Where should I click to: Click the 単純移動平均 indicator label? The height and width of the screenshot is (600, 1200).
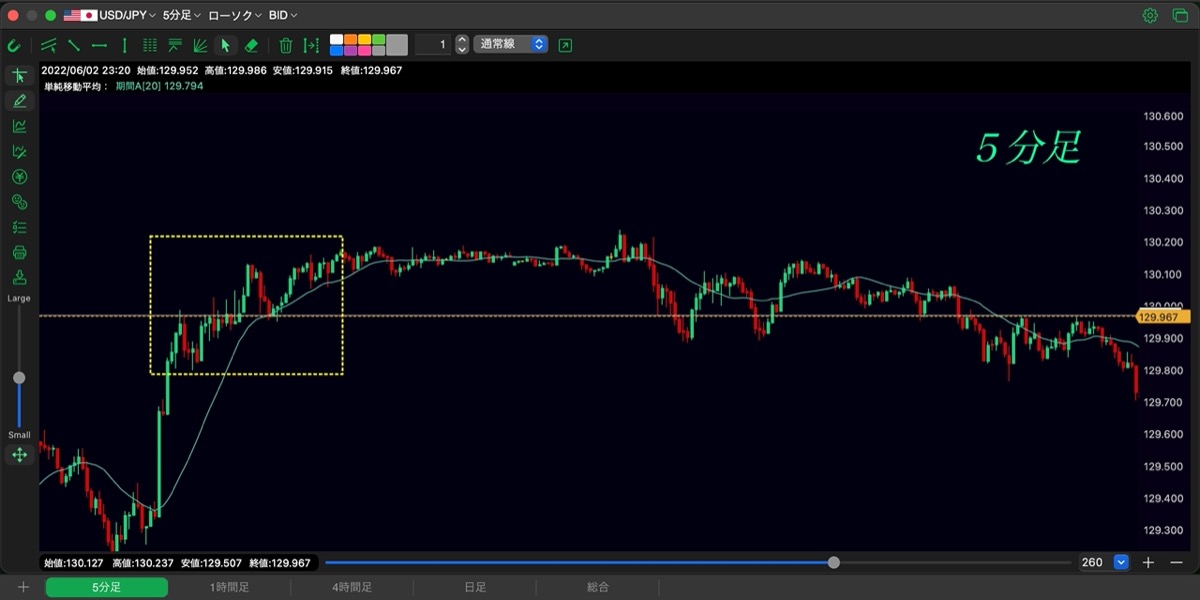pos(76,87)
